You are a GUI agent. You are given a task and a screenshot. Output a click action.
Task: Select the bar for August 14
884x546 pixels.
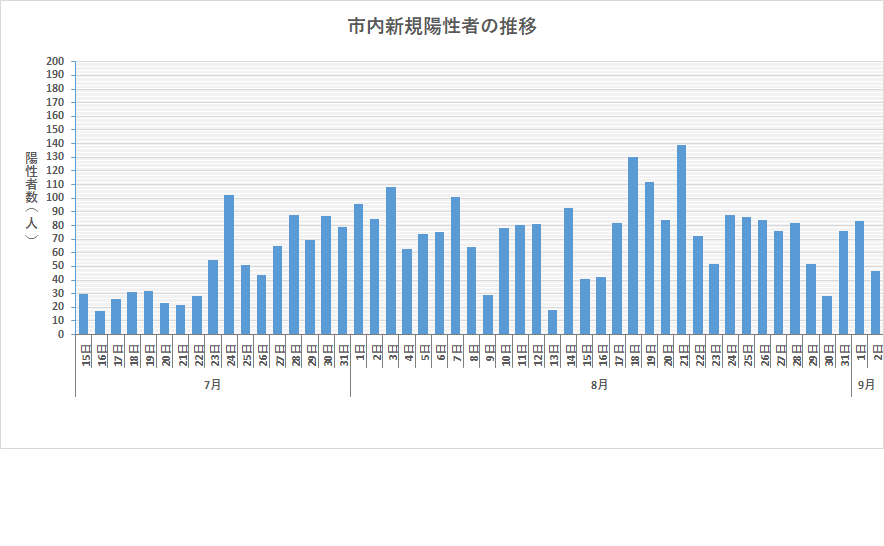tap(568, 271)
